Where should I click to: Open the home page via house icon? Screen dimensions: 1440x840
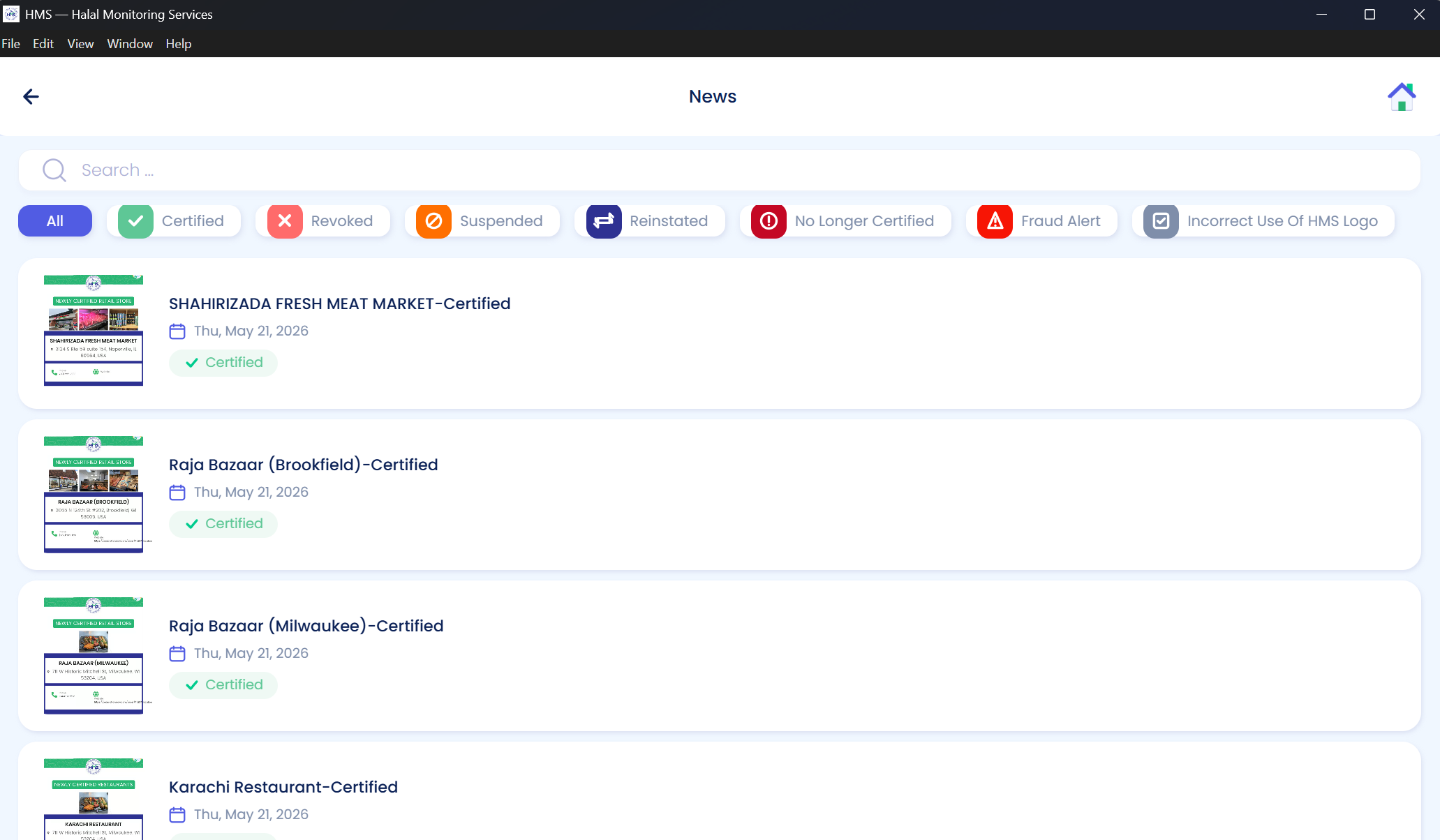point(1402,97)
